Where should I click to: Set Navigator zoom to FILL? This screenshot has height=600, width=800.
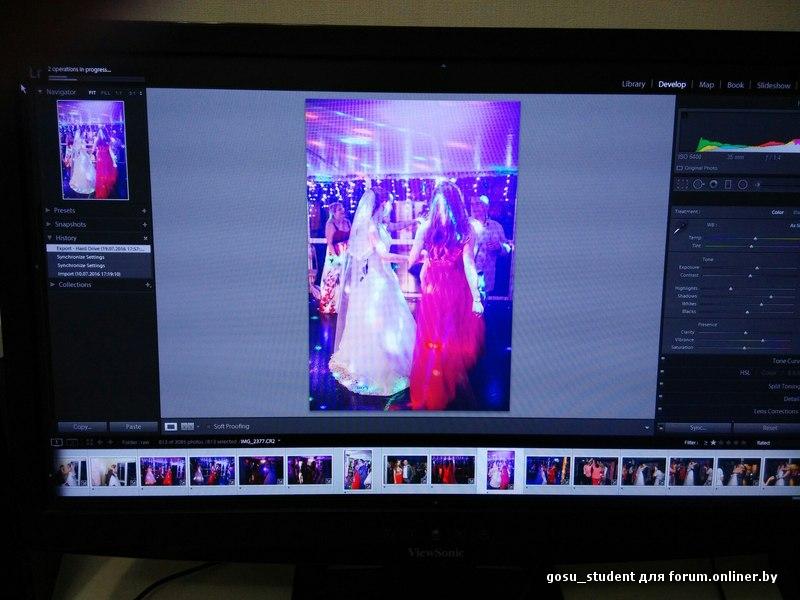pyautogui.click(x=105, y=93)
